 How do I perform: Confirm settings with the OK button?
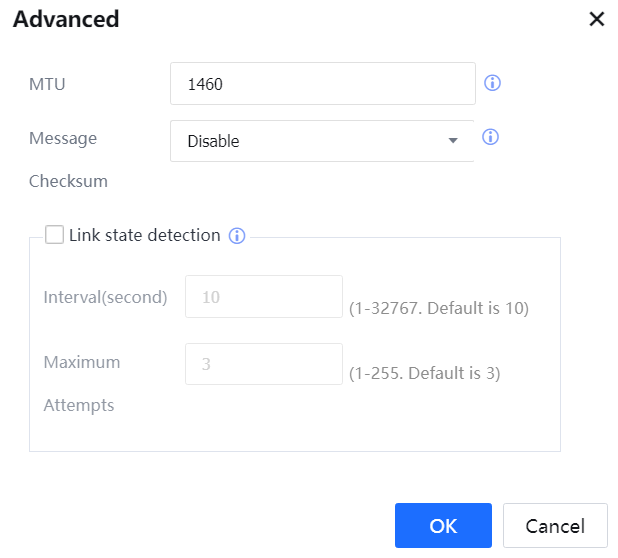443,526
